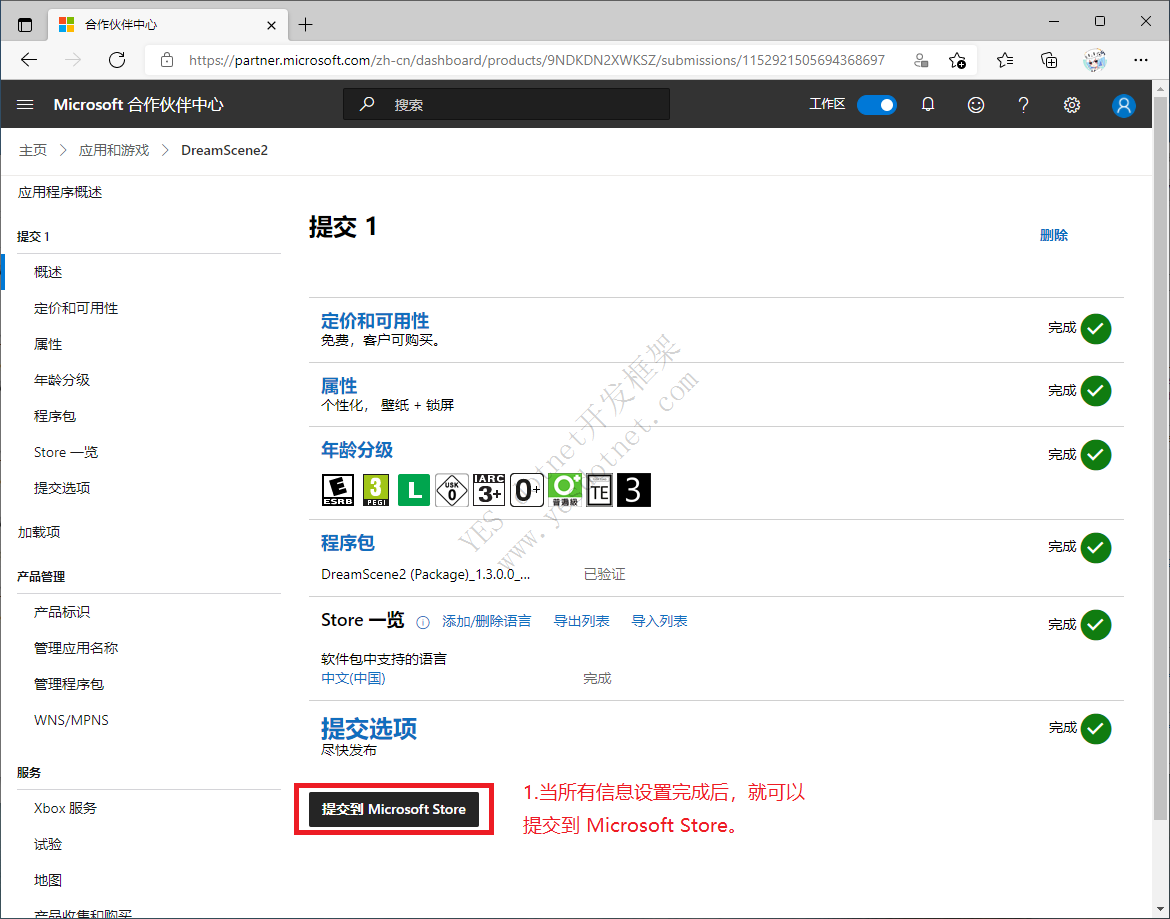Open browser collections
The image size is (1170, 919).
pos(1049,60)
